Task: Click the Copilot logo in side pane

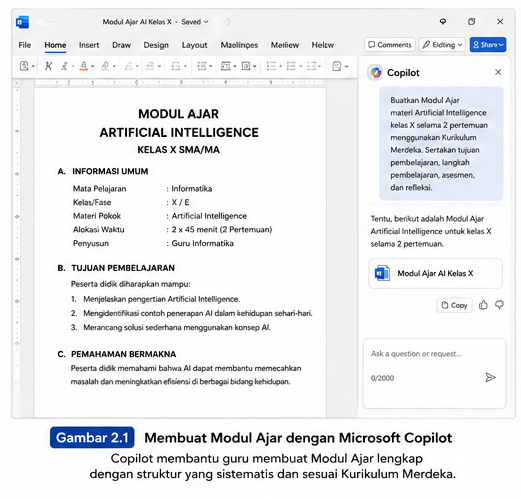Action: click(376, 72)
